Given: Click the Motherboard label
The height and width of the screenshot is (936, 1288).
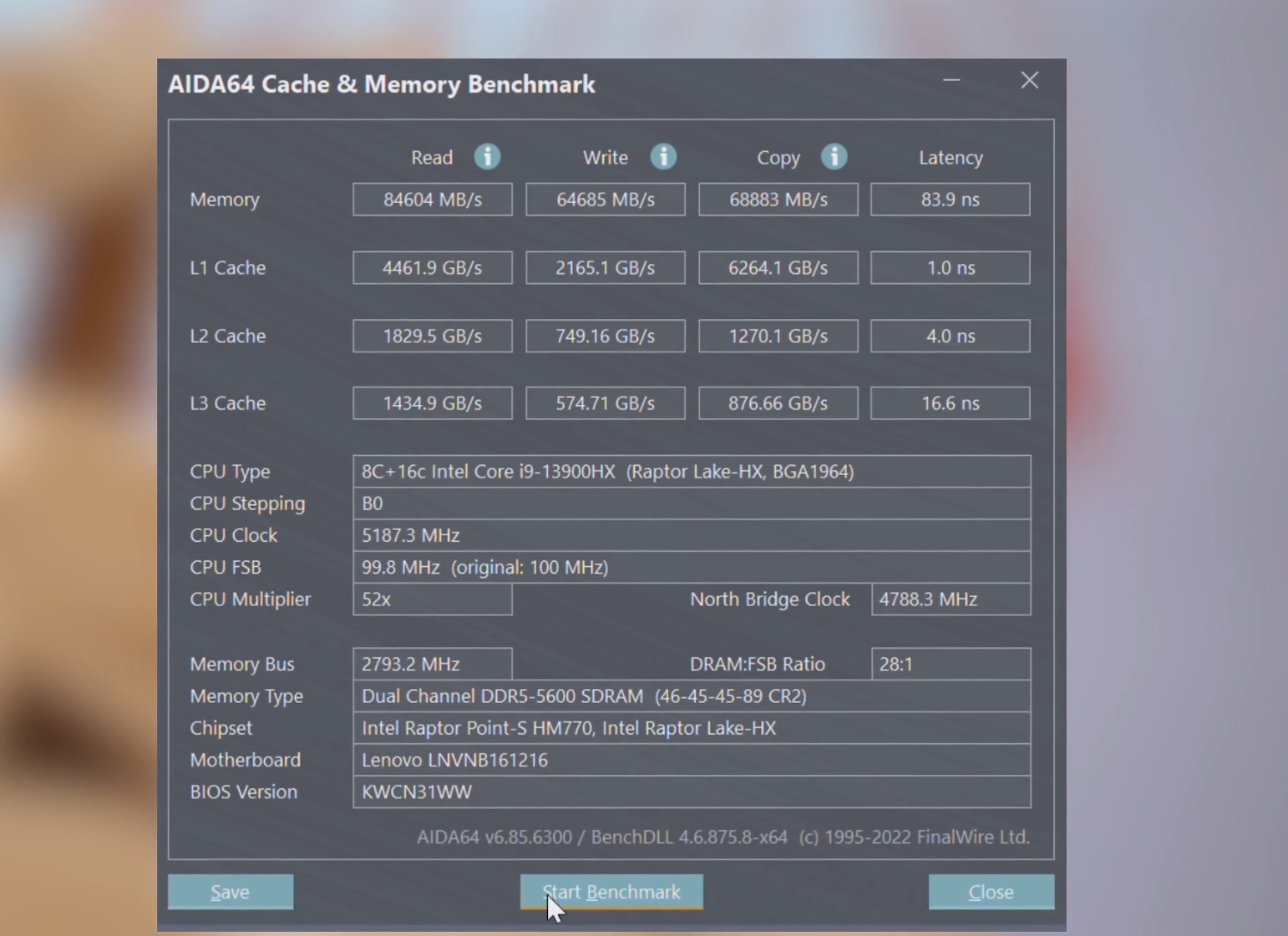Looking at the screenshot, I should pos(245,760).
